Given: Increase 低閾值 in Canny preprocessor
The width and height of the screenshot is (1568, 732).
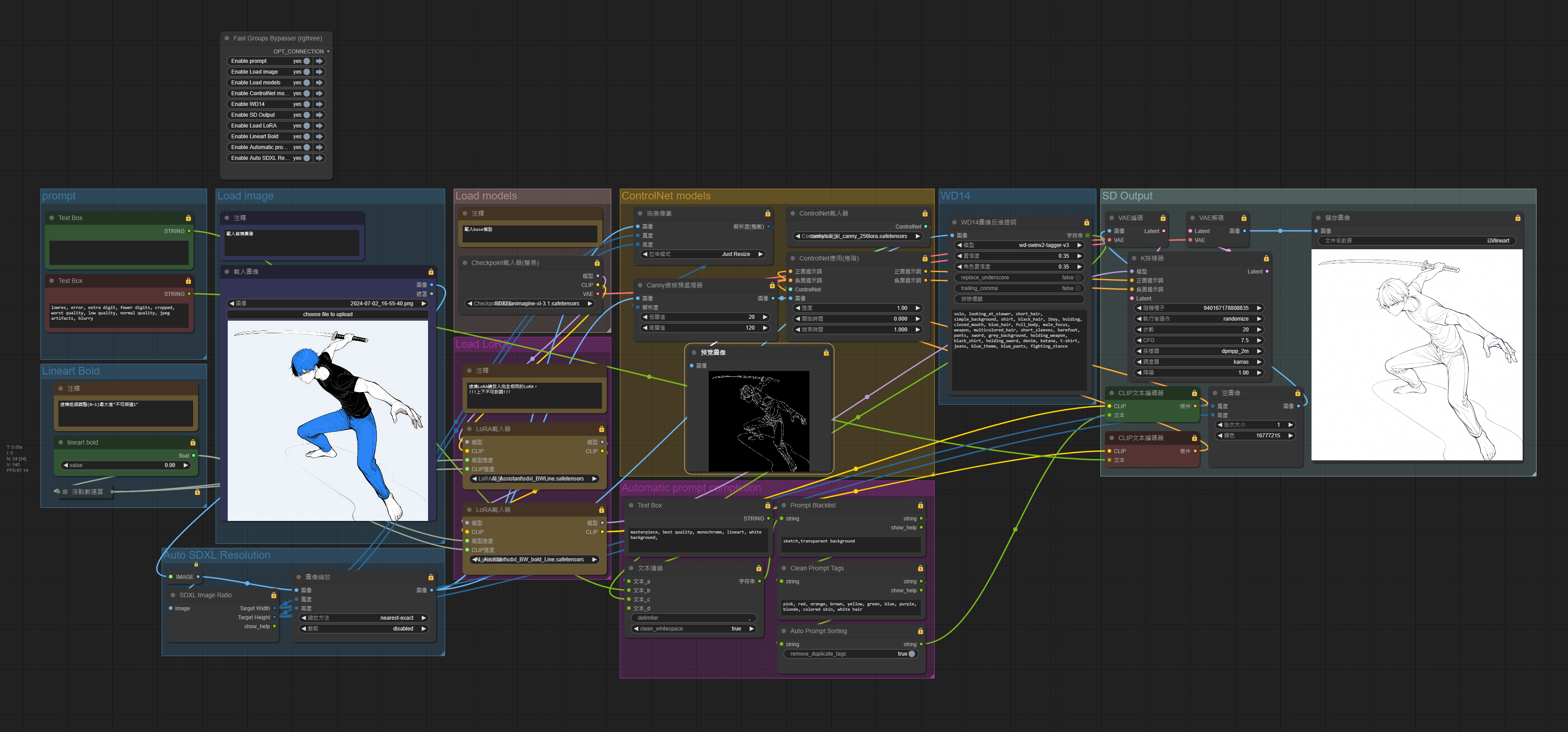Looking at the screenshot, I should (765, 317).
